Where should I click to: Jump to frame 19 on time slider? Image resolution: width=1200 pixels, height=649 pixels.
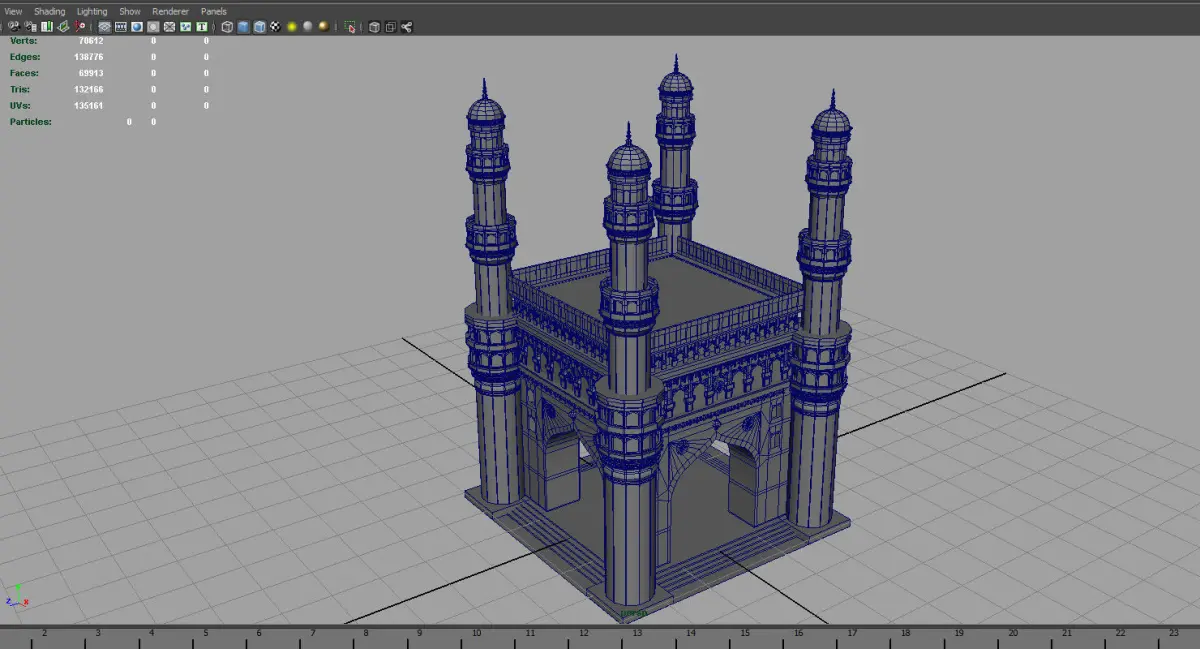point(959,633)
